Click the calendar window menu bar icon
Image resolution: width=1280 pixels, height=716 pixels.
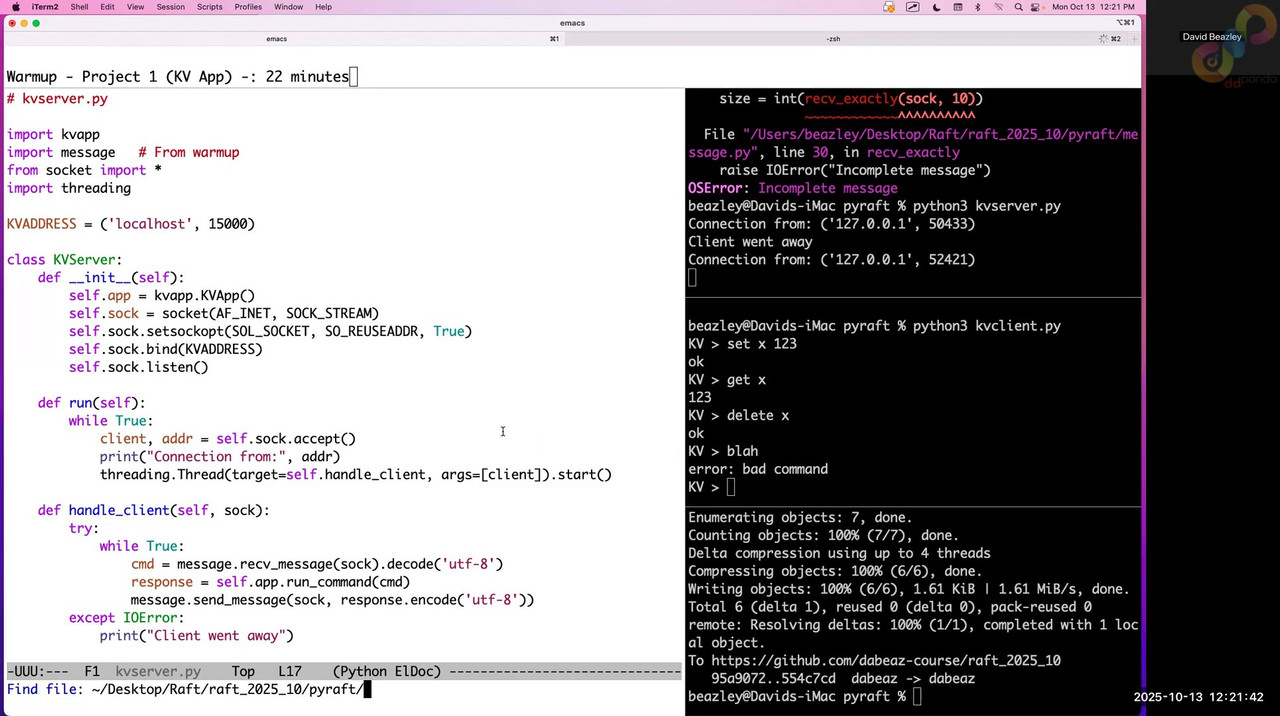[x=957, y=7]
